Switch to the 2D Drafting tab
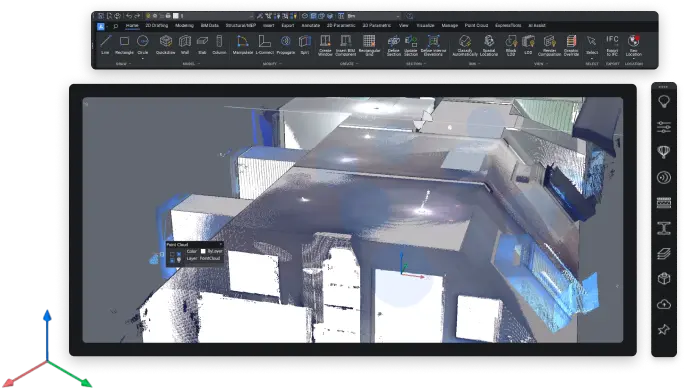 [x=156, y=25]
